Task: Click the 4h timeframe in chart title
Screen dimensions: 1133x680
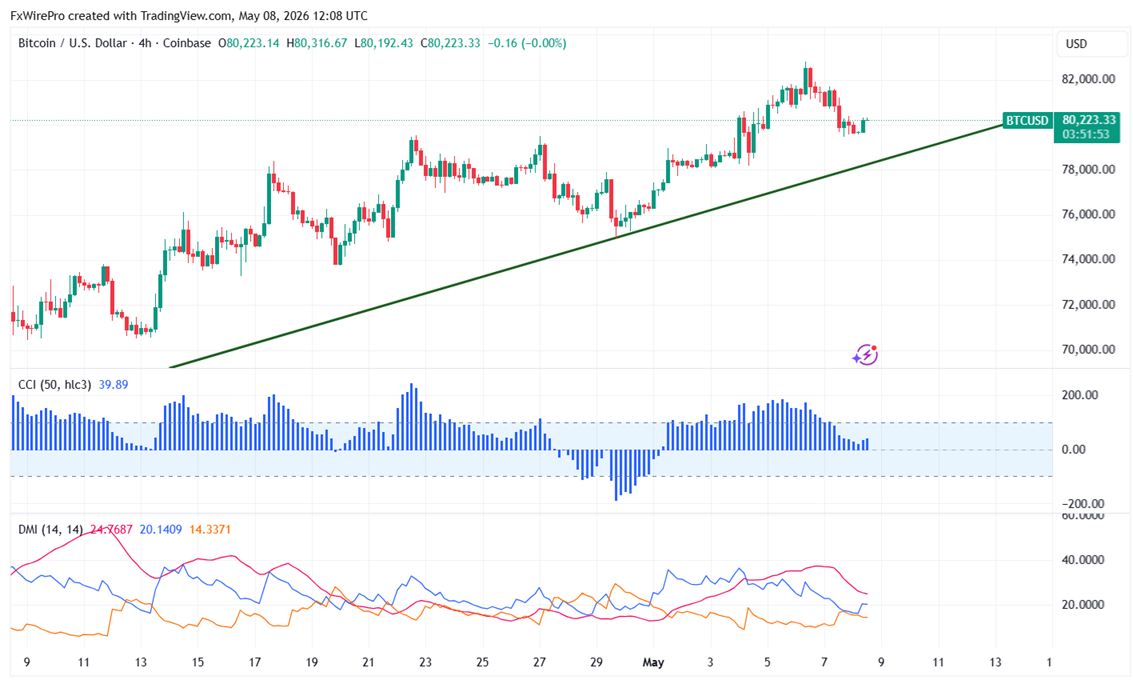Action: point(145,43)
